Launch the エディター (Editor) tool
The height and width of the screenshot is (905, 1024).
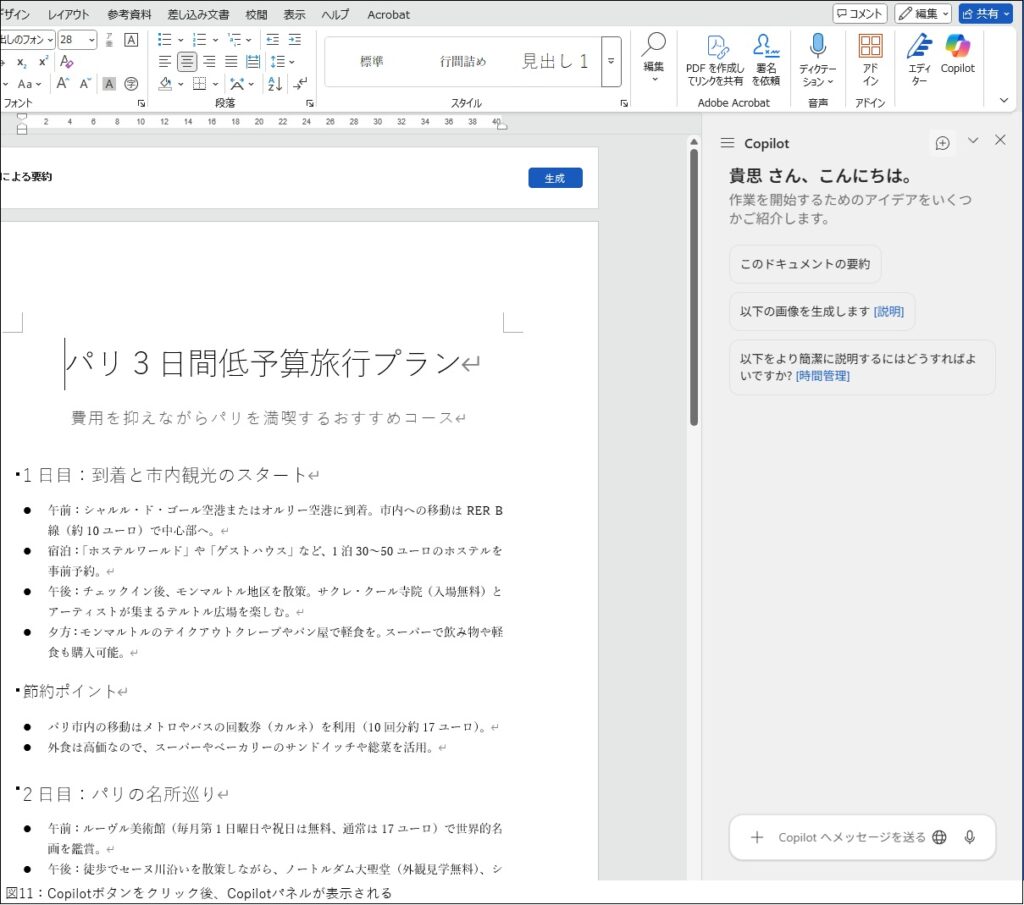[x=918, y=60]
